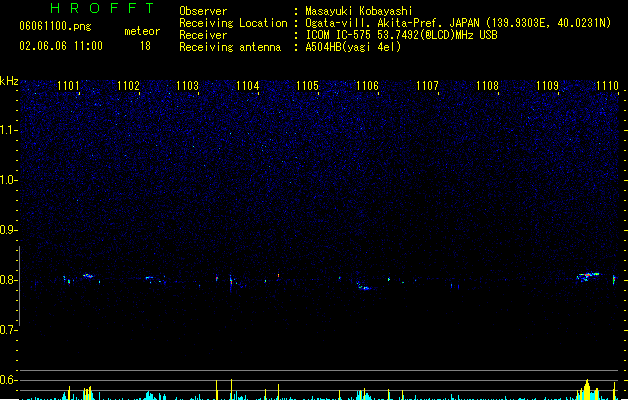Screen dimensions: 629x400
Task: Click the 1101 time marker
Action: pyautogui.click(x=68, y=86)
